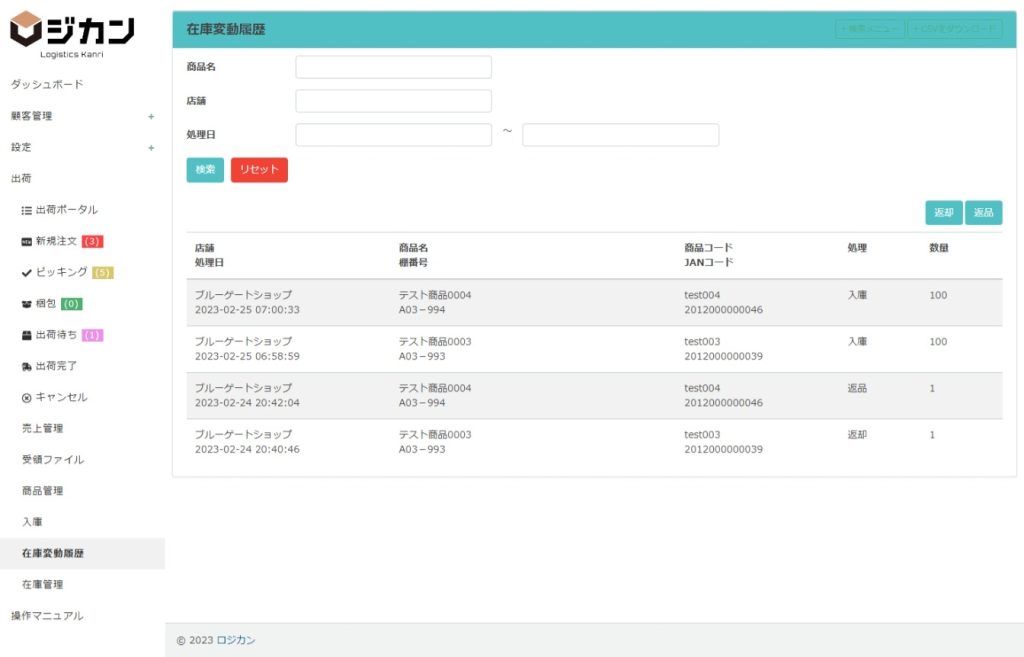Click the ロジカン link in the footer
The height and width of the screenshot is (657, 1024).
click(236, 640)
